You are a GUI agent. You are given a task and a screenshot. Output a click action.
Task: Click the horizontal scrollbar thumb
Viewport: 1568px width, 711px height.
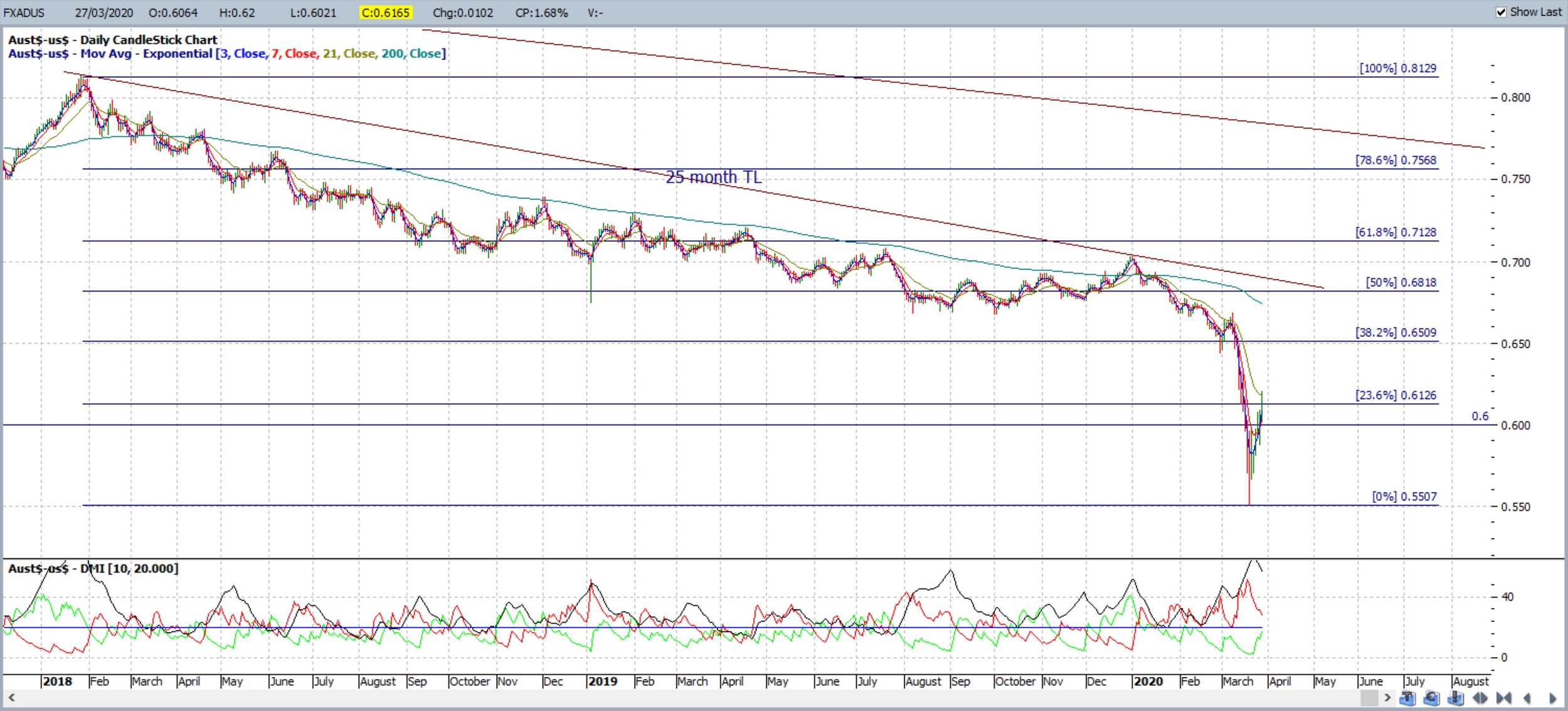point(1369,697)
